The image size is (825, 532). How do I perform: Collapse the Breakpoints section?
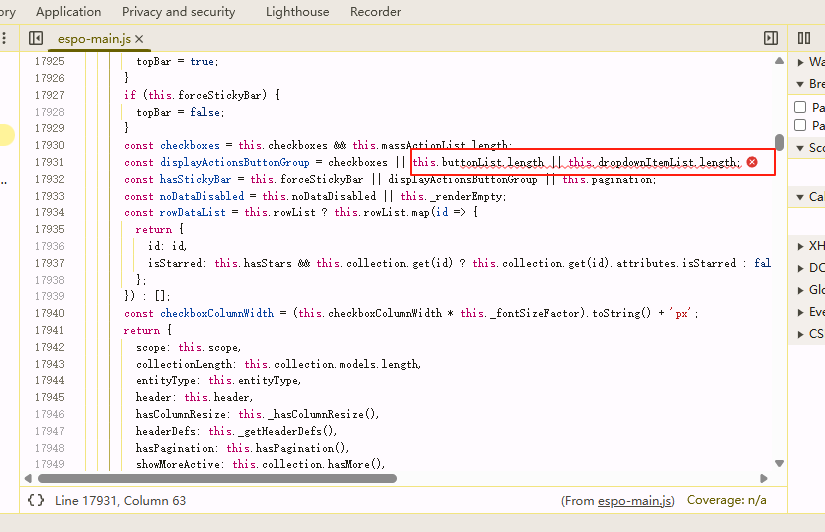801,85
